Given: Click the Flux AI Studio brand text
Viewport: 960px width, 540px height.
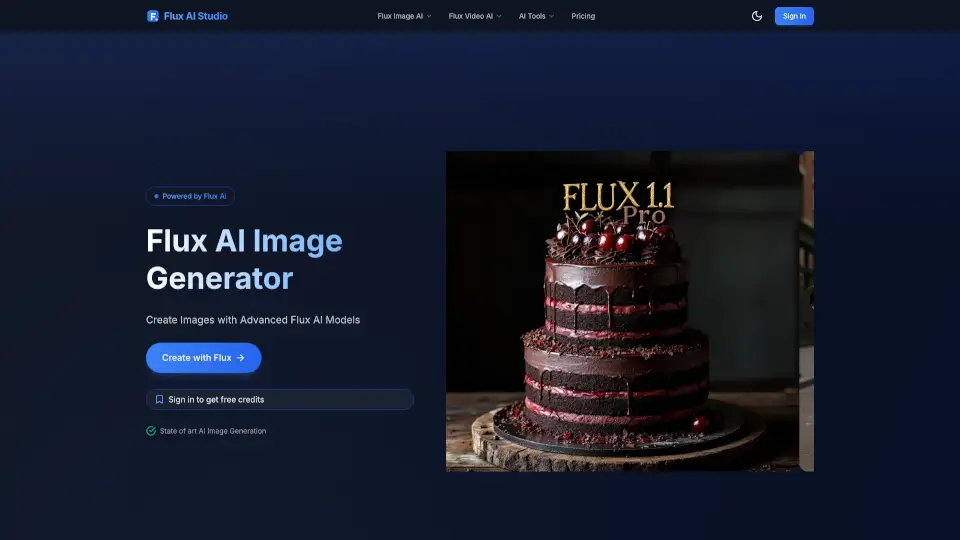Looking at the screenshot, I should click(x=195, y=16).
